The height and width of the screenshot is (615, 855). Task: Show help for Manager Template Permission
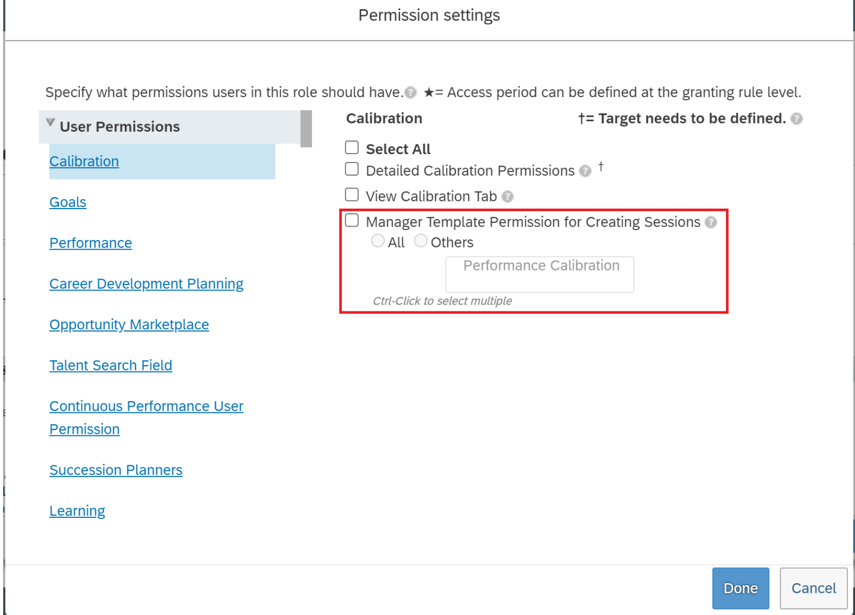711,222
